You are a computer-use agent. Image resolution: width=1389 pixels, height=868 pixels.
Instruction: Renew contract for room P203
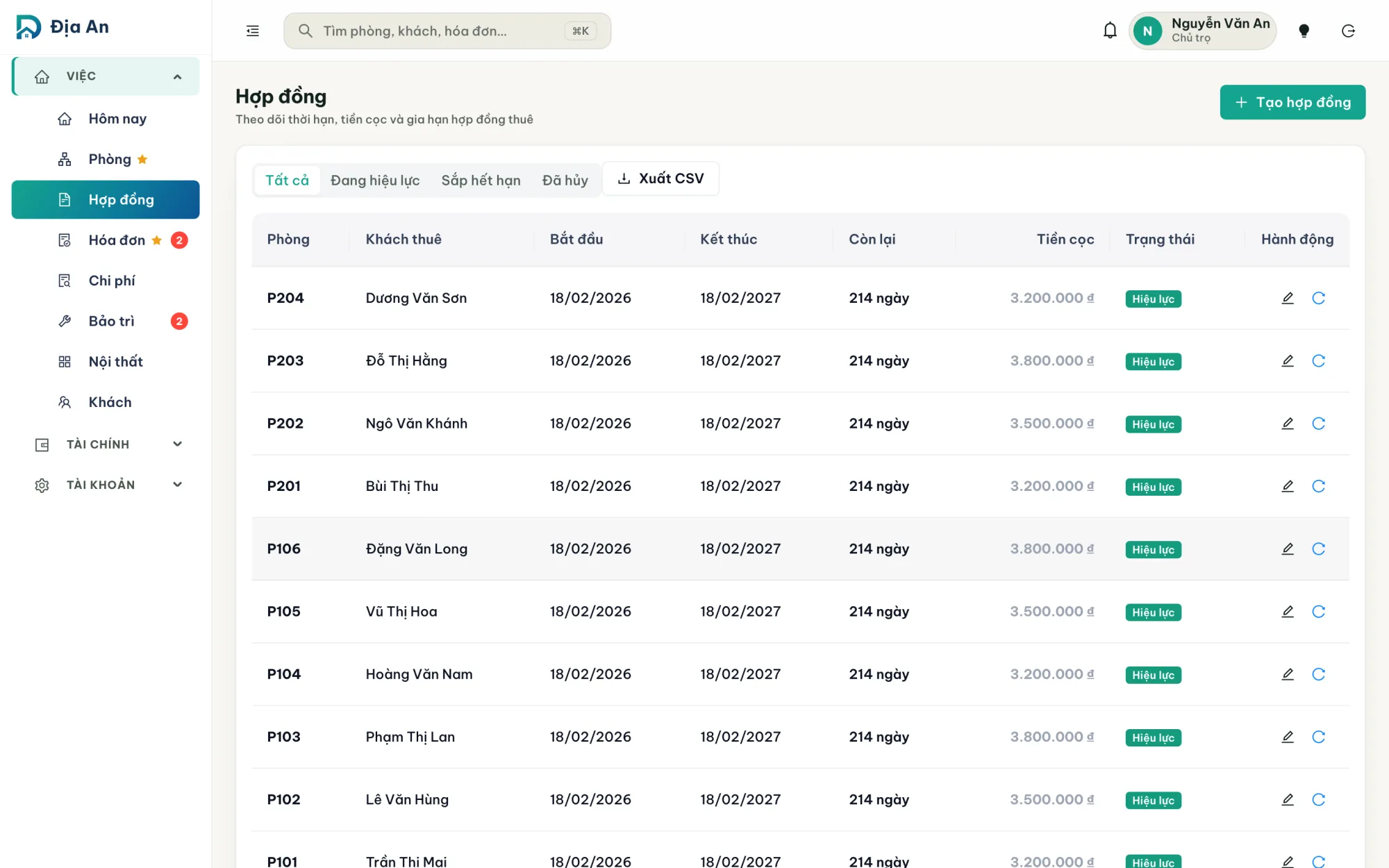tap(1318, 360)
